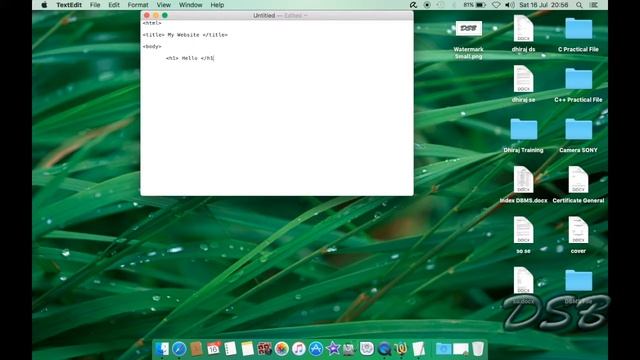Open the App Store from the Dock
Image resolution: width=640 pixels, height=360 pixels.
(316, 349)
